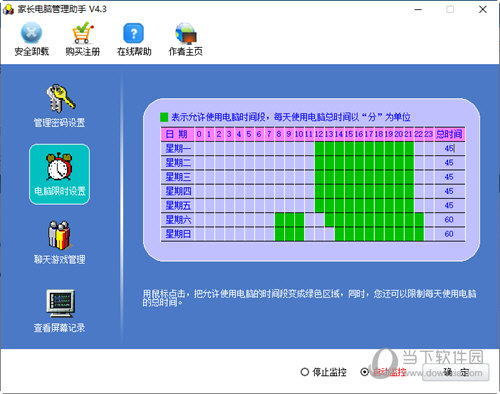This screenshot has width=500, height=394.
Task: Toggle 星期日 hour 23 cell
Action: tap(429, 234)
